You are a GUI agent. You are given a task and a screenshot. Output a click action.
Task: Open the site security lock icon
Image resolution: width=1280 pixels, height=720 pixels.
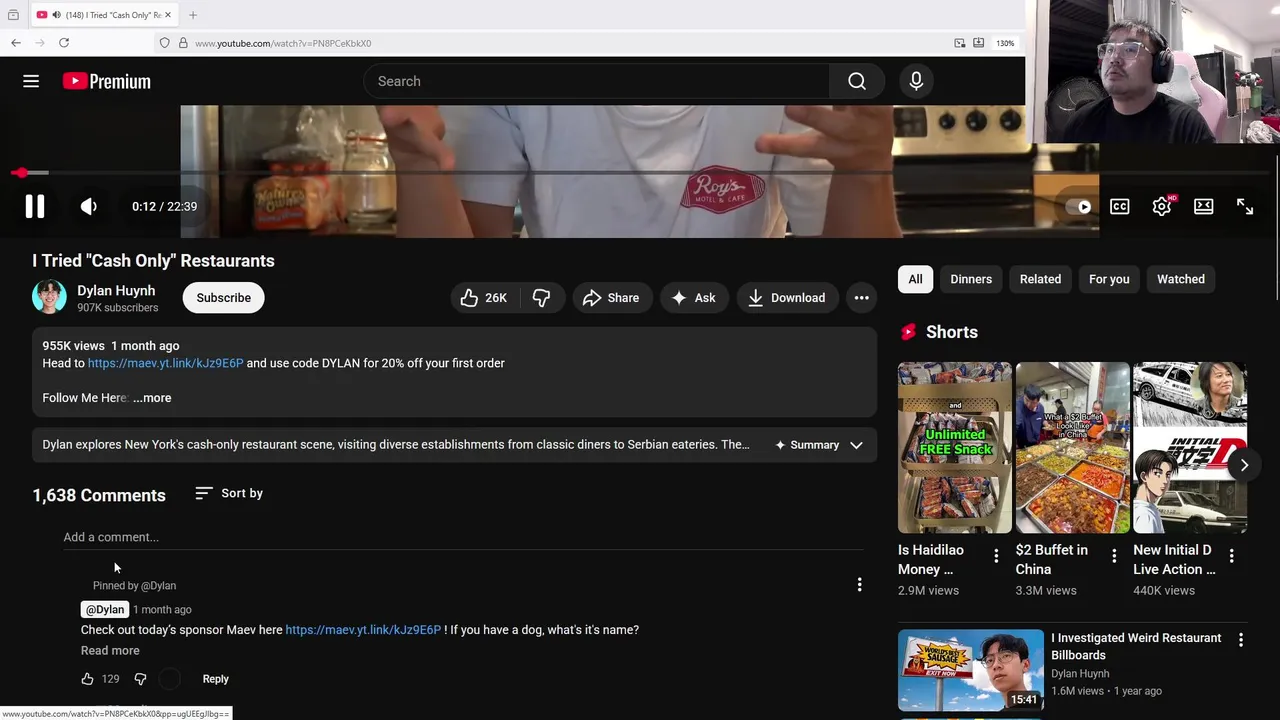[183, 43]
